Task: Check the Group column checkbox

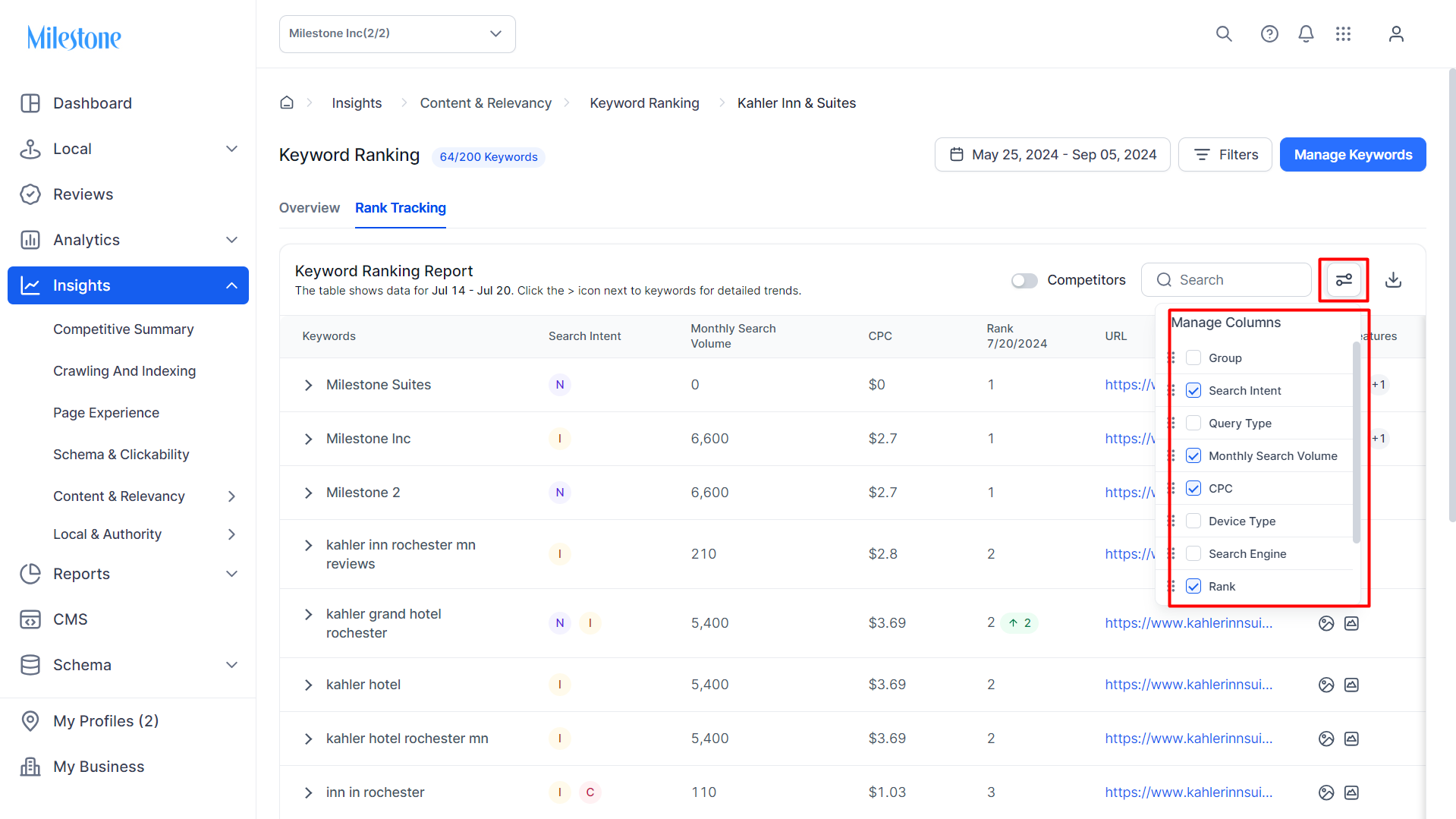Action: click(x=1193, y=358)
